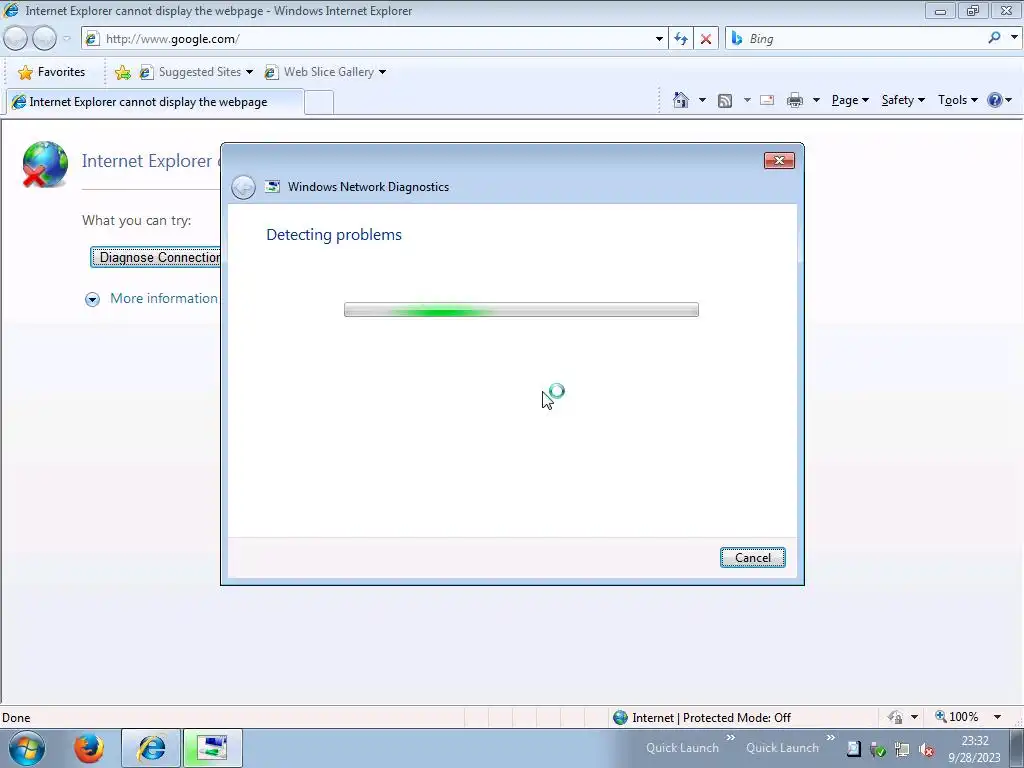Open Firefox from the taskbar
Screen dimensions: 1024x768
[89, 748]
